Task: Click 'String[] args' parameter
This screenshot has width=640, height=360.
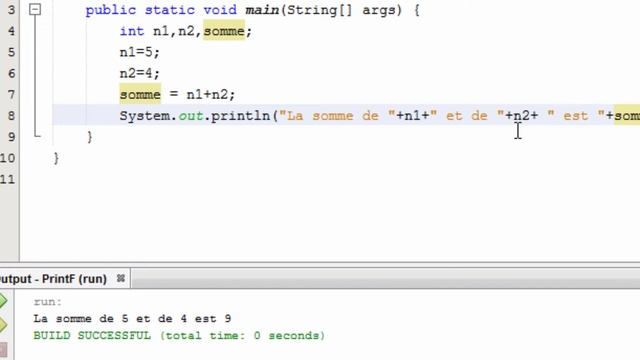Action: 342,10
